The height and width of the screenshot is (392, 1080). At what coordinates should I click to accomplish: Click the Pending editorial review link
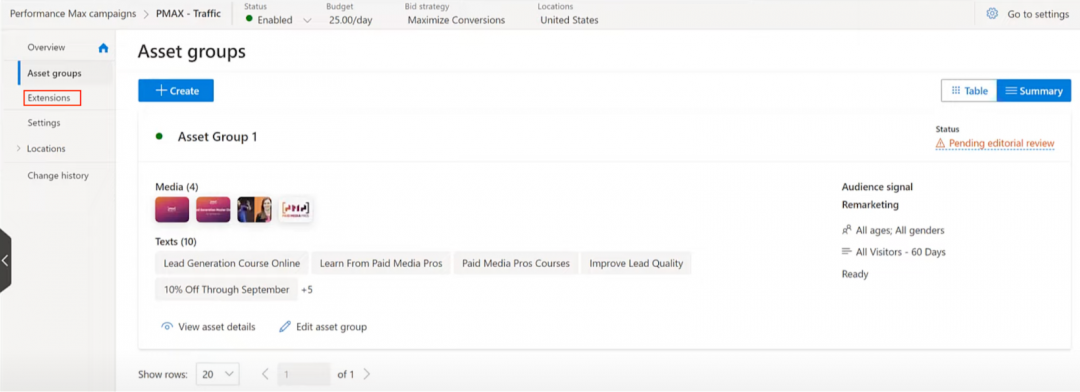point(1001,143)
